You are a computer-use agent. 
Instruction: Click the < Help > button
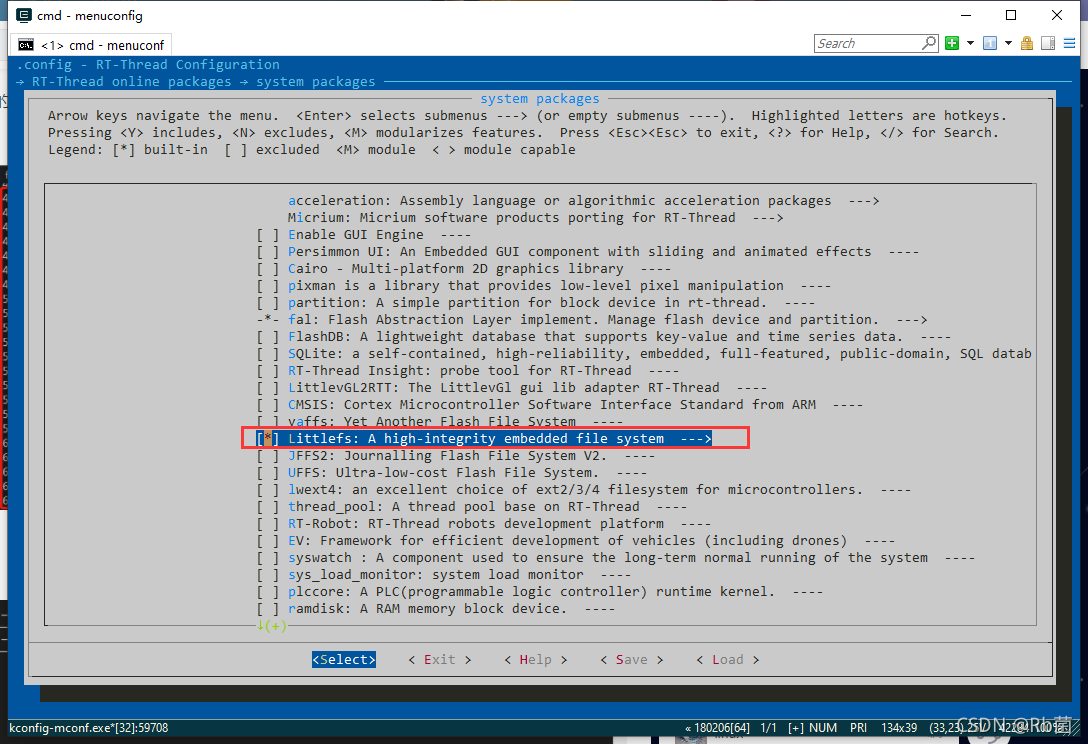point(536,660)
